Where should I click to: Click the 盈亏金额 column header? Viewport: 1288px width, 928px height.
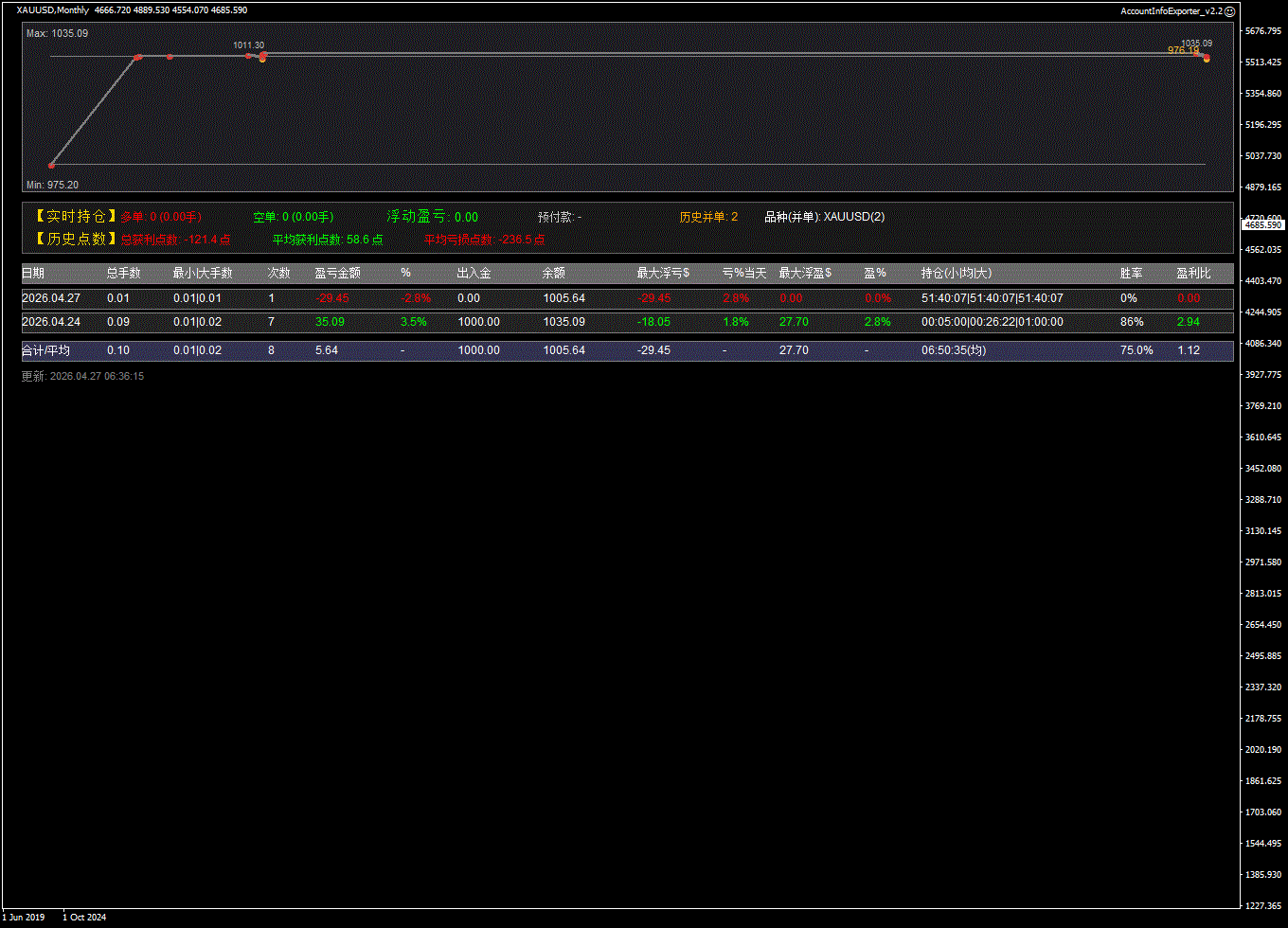point(337,273)
